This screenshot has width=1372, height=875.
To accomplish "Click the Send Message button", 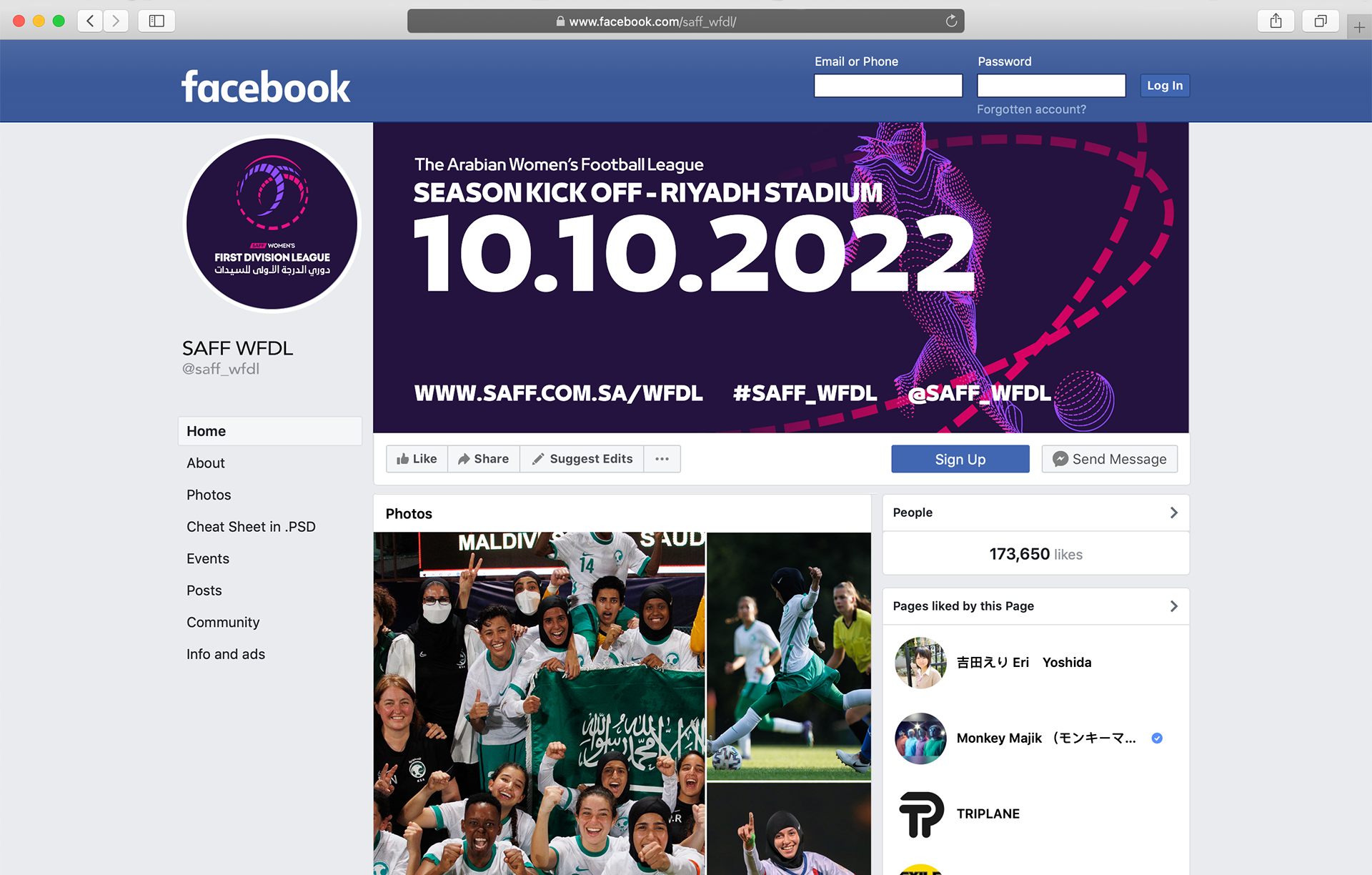I will 1110,459.
